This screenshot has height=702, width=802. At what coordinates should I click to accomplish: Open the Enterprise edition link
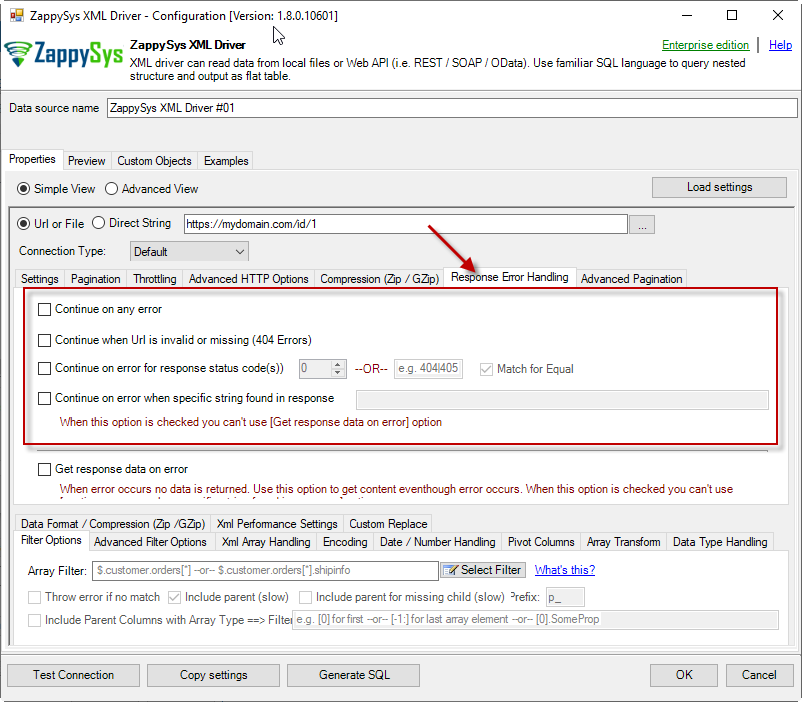tap(705, 45)
